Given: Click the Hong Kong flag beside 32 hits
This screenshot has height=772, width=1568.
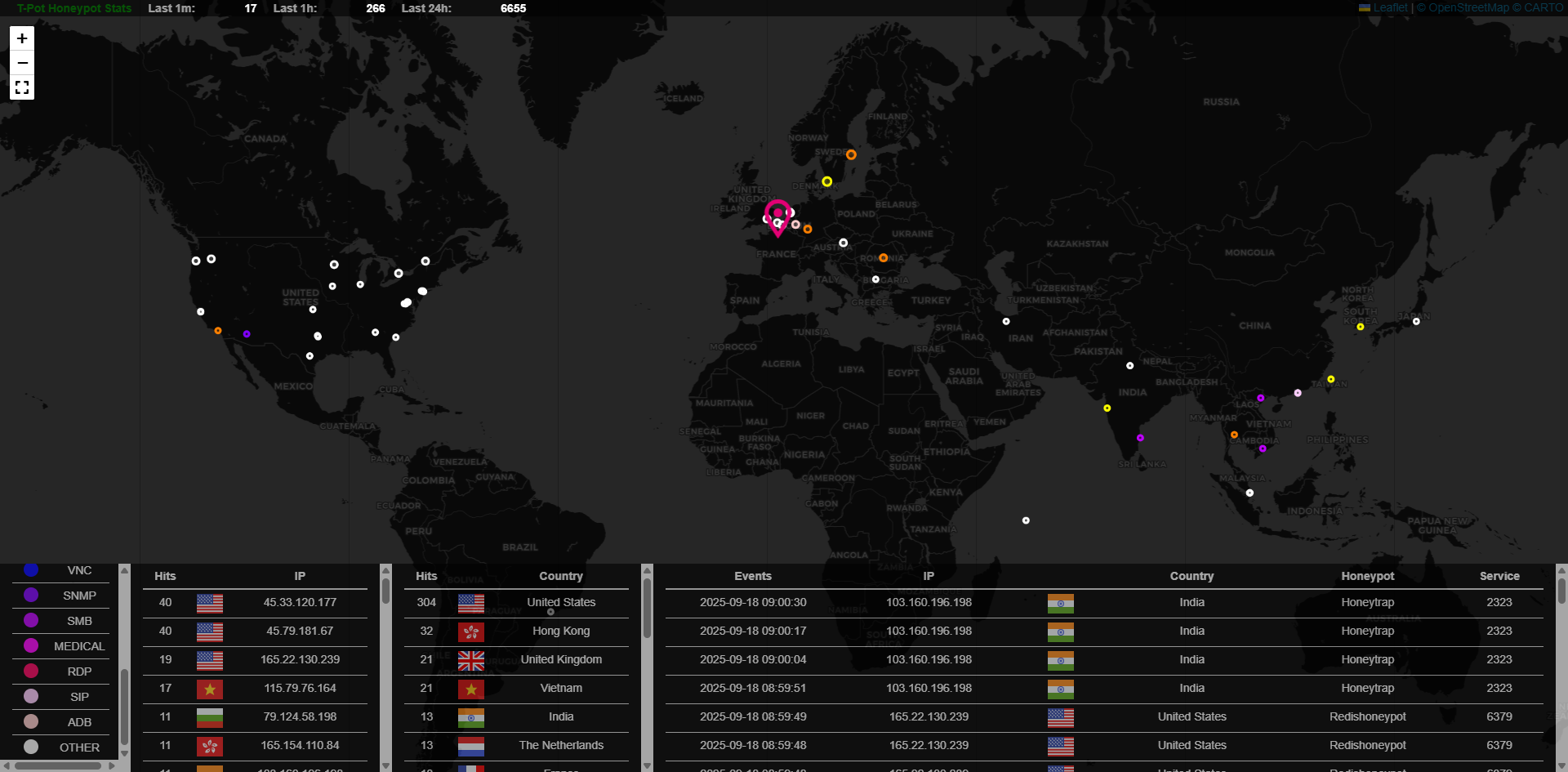Looking at the screenshot, I should [471, 631].
